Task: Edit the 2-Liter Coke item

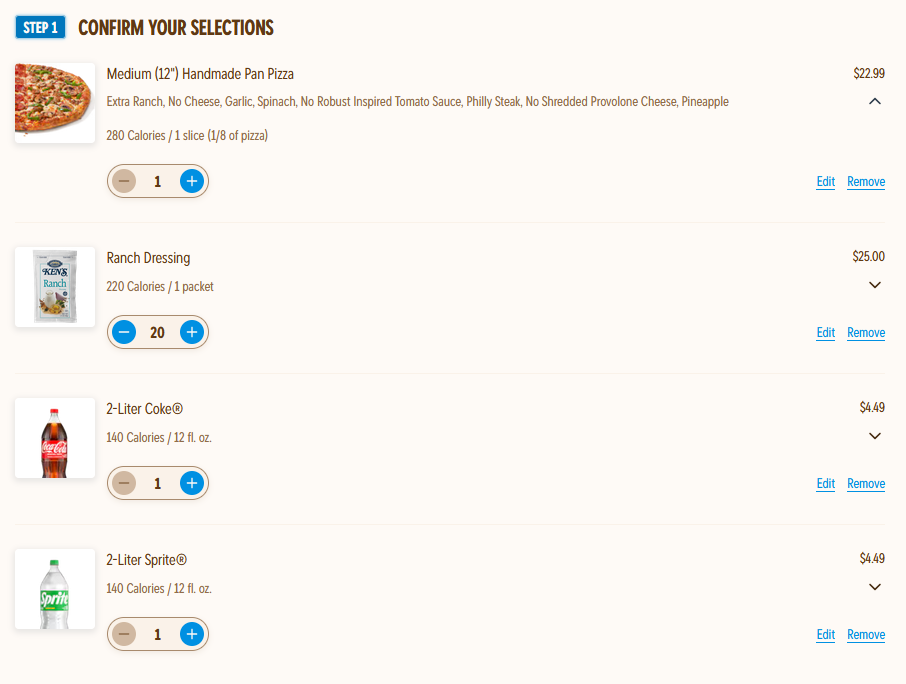Action: 825,484
